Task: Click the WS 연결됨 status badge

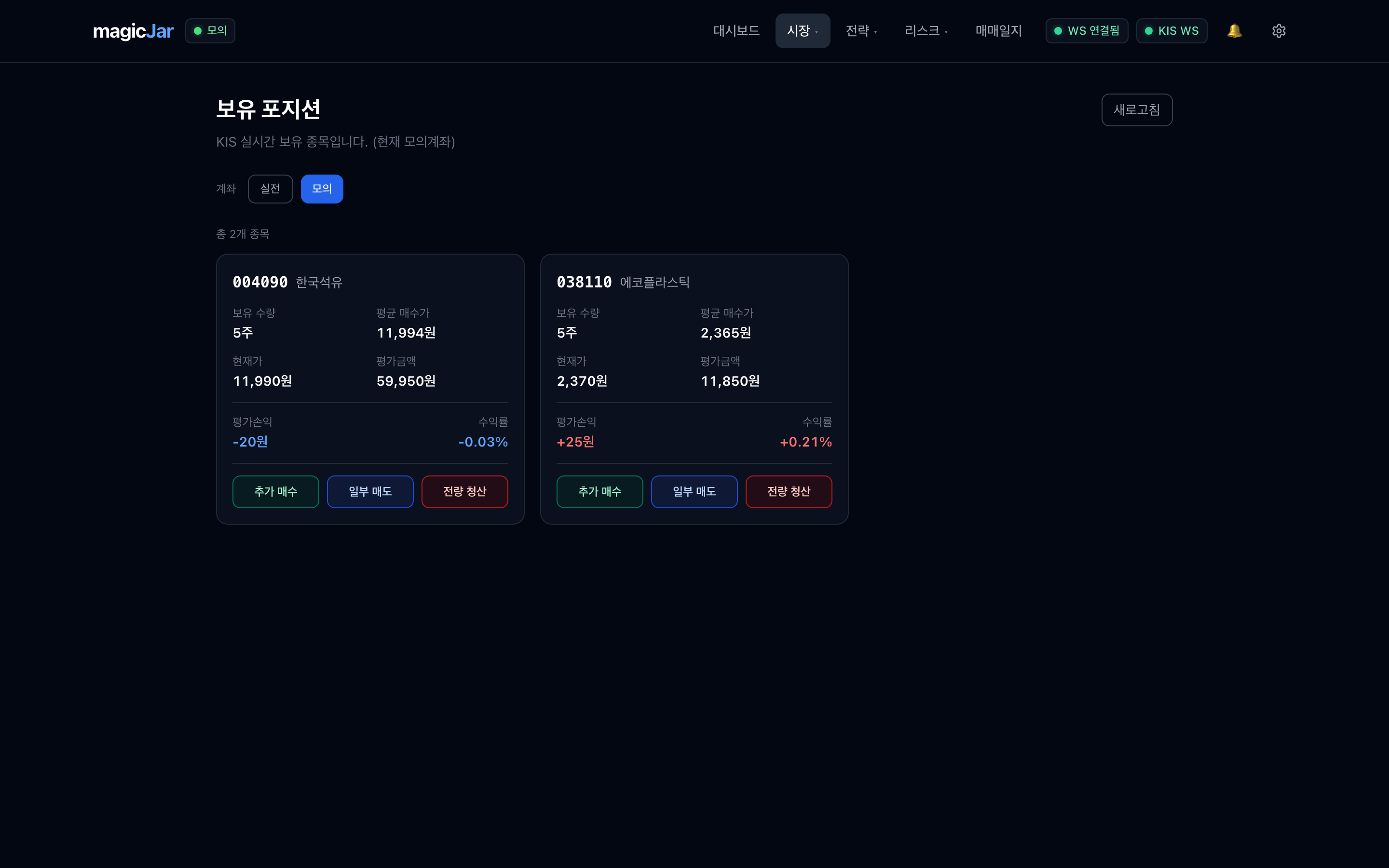Action: (x=1087, y=31)
